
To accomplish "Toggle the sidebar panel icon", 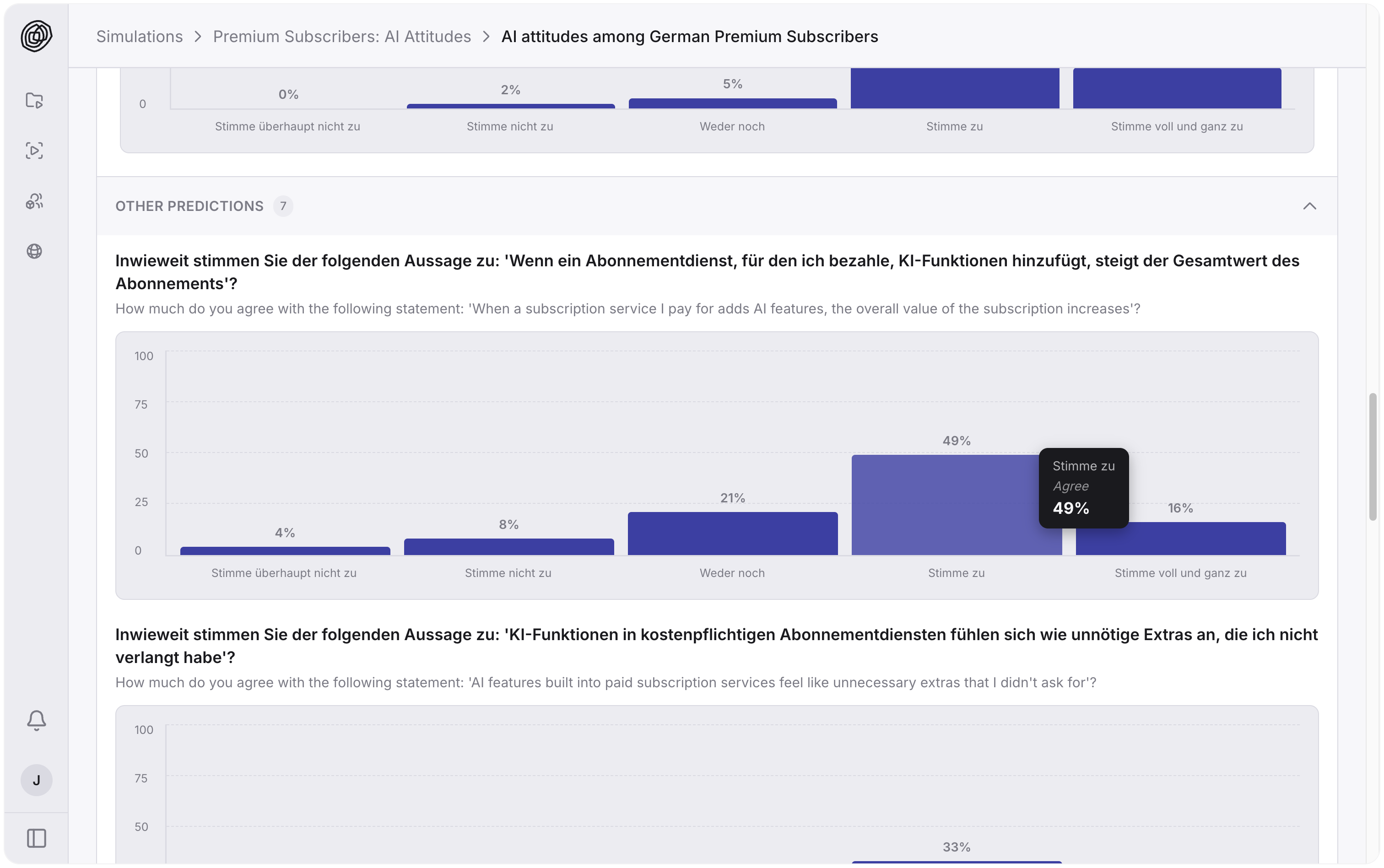I will click(x=36, y=838).
